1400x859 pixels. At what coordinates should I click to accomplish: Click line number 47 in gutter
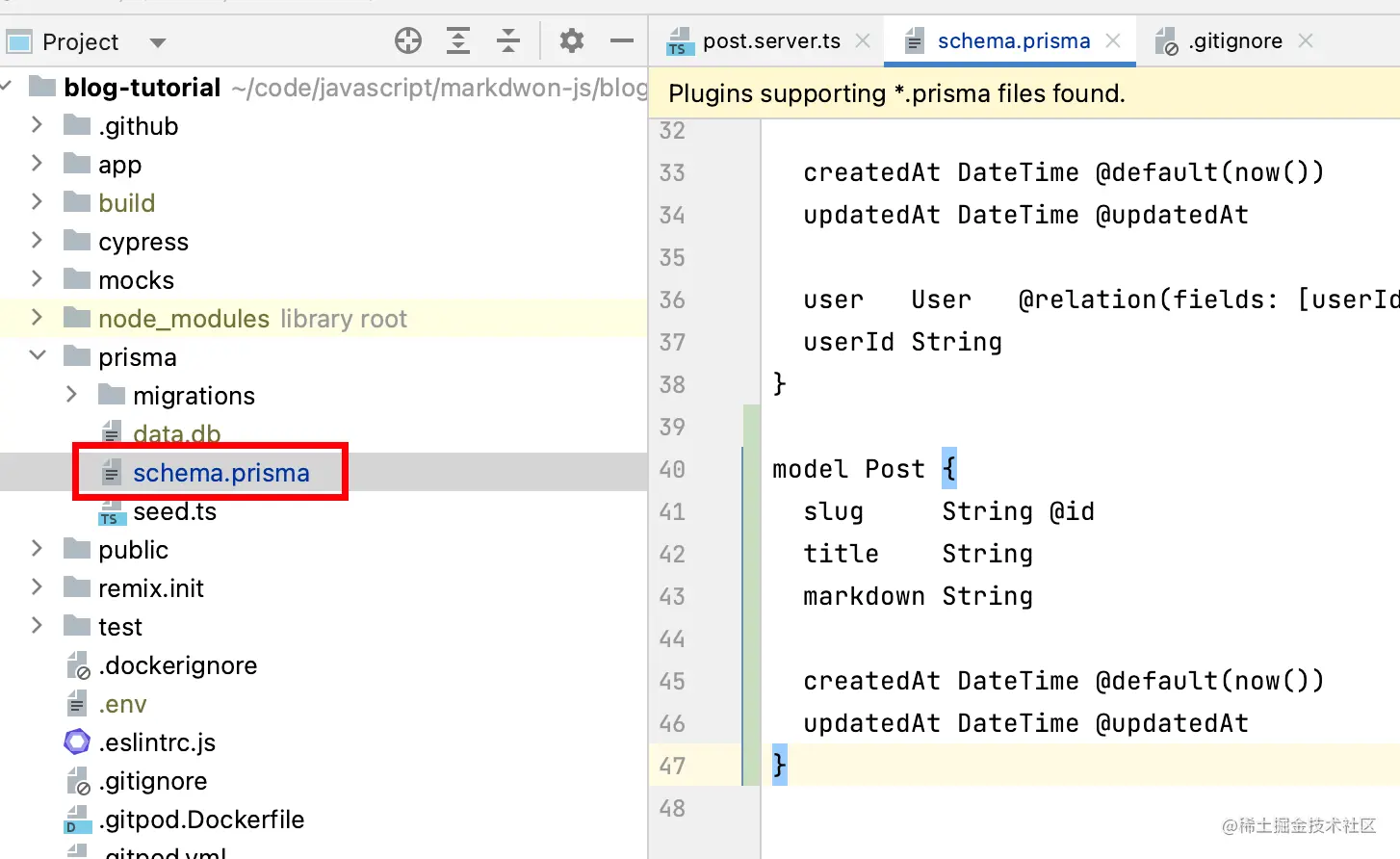(672, 766)
